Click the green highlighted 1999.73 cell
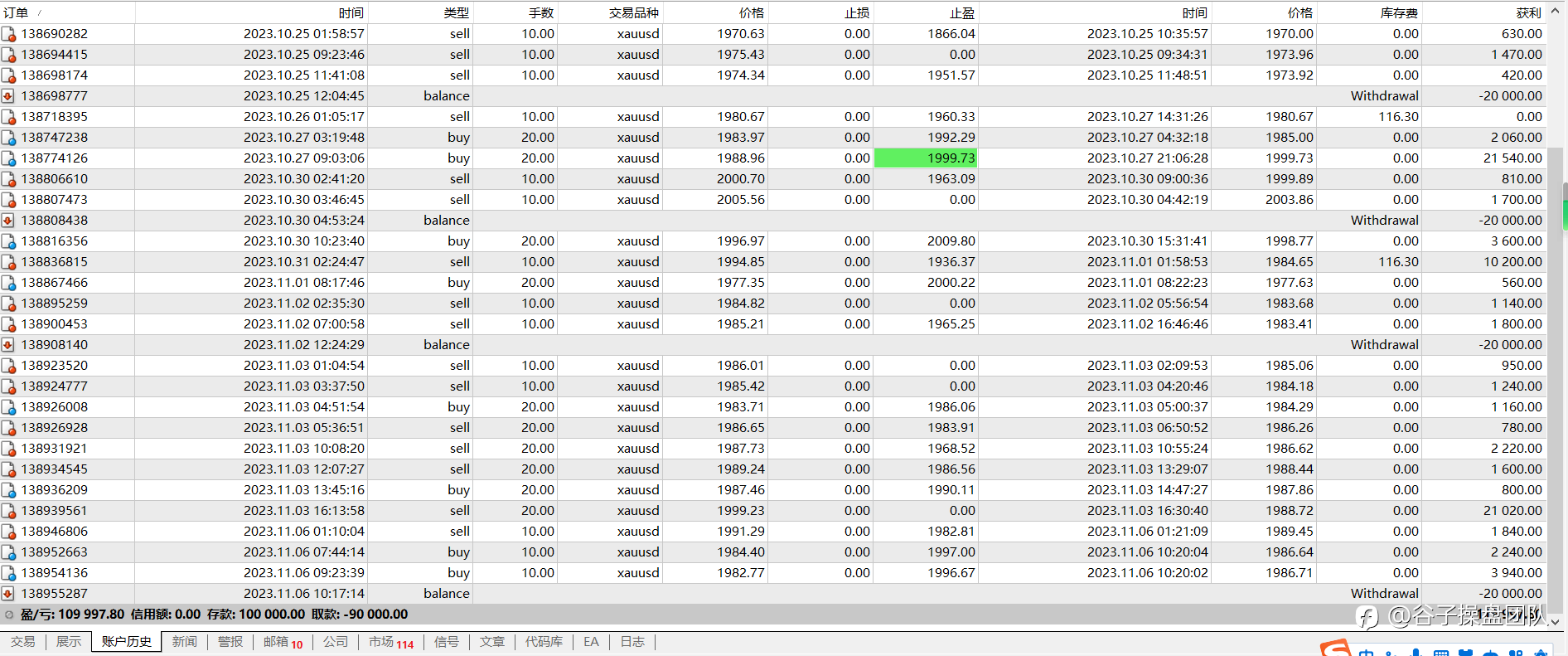The height and width of the screenshot is (656, 1568). coord(926,158)
